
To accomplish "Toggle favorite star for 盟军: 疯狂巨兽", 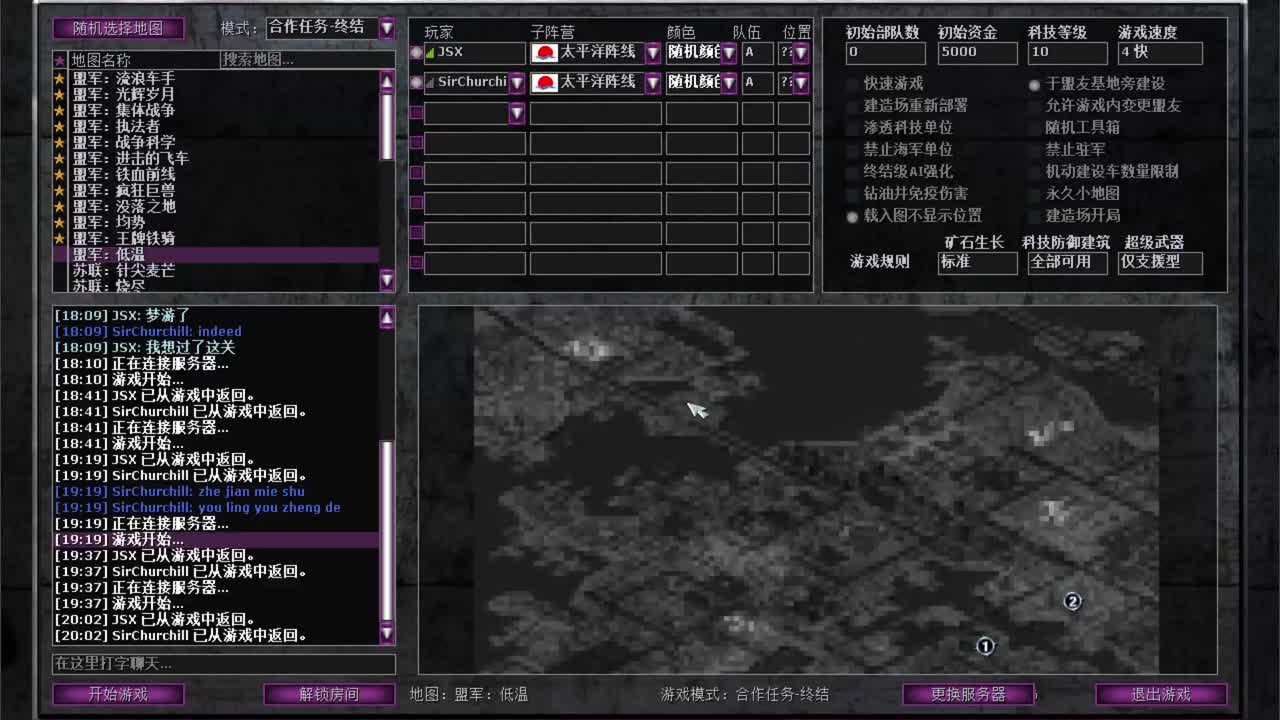I will (x=60, y=190).
